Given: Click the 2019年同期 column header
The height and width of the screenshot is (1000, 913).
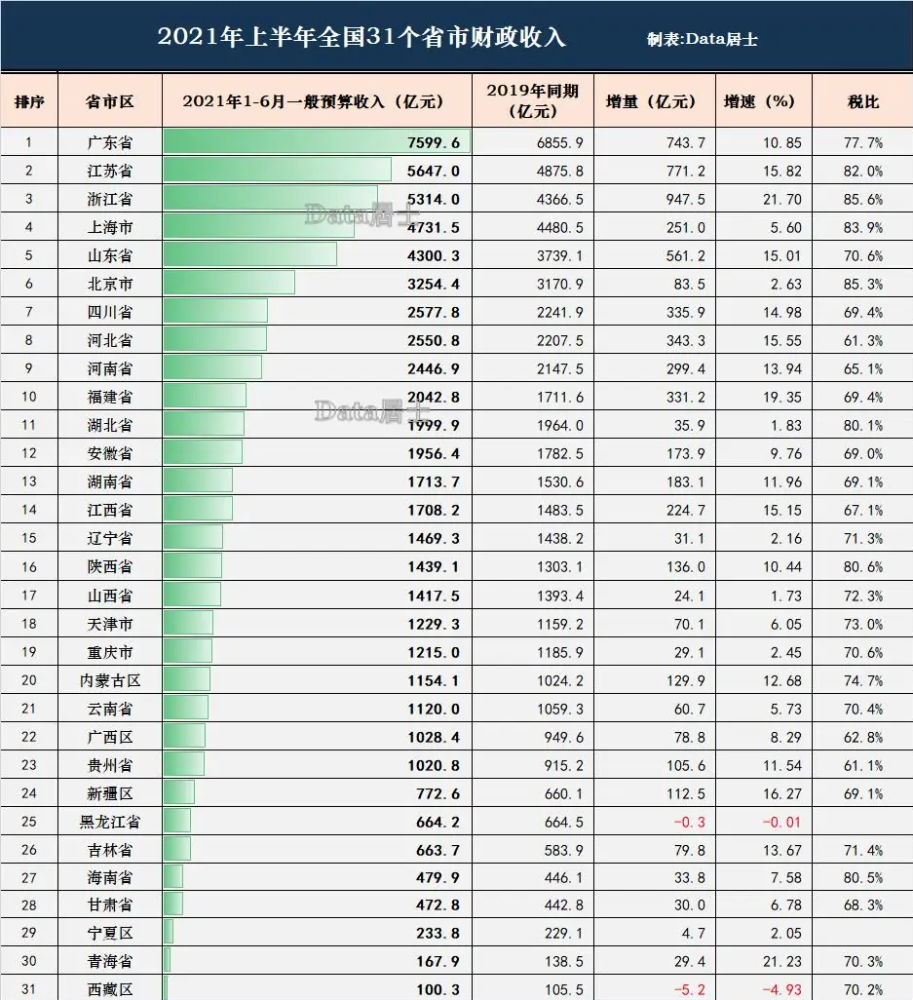Looking at the screenshot, I should pos(533,101).
